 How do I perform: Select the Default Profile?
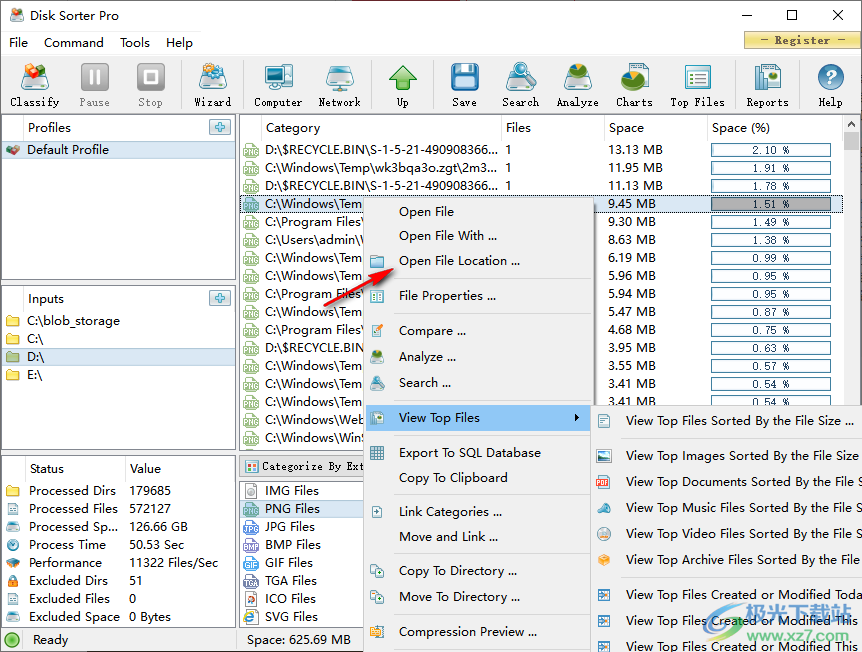(119, 150)
